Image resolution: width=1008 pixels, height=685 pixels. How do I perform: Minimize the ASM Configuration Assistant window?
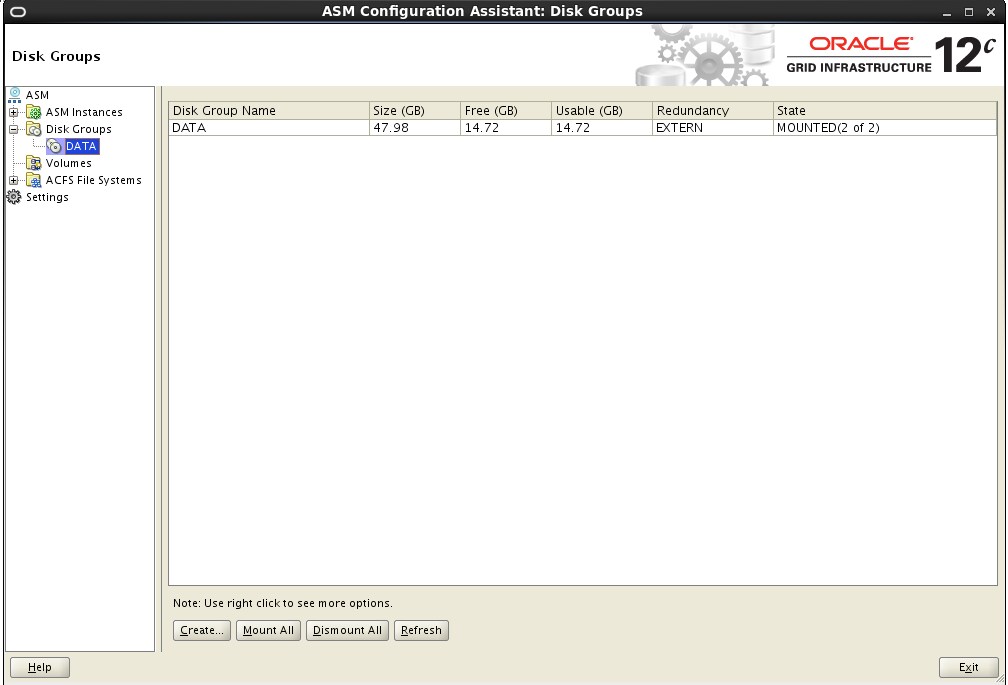point(947,12)
